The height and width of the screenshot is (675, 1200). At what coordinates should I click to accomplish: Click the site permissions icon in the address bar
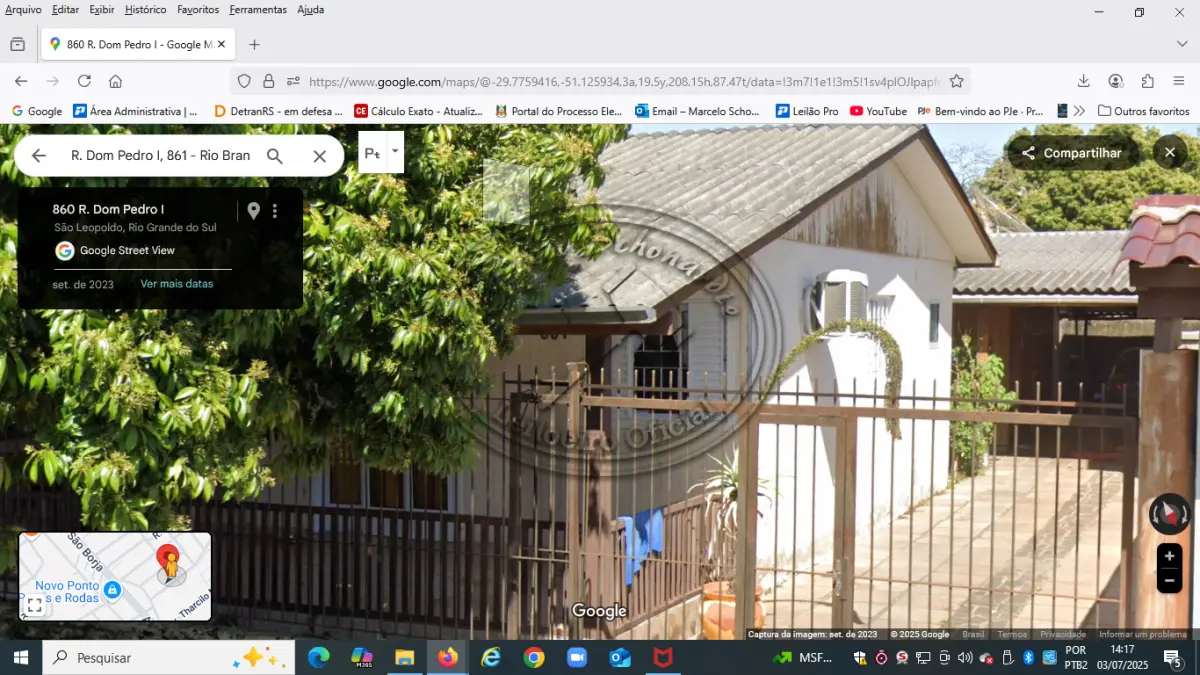(x=293, y=81)
